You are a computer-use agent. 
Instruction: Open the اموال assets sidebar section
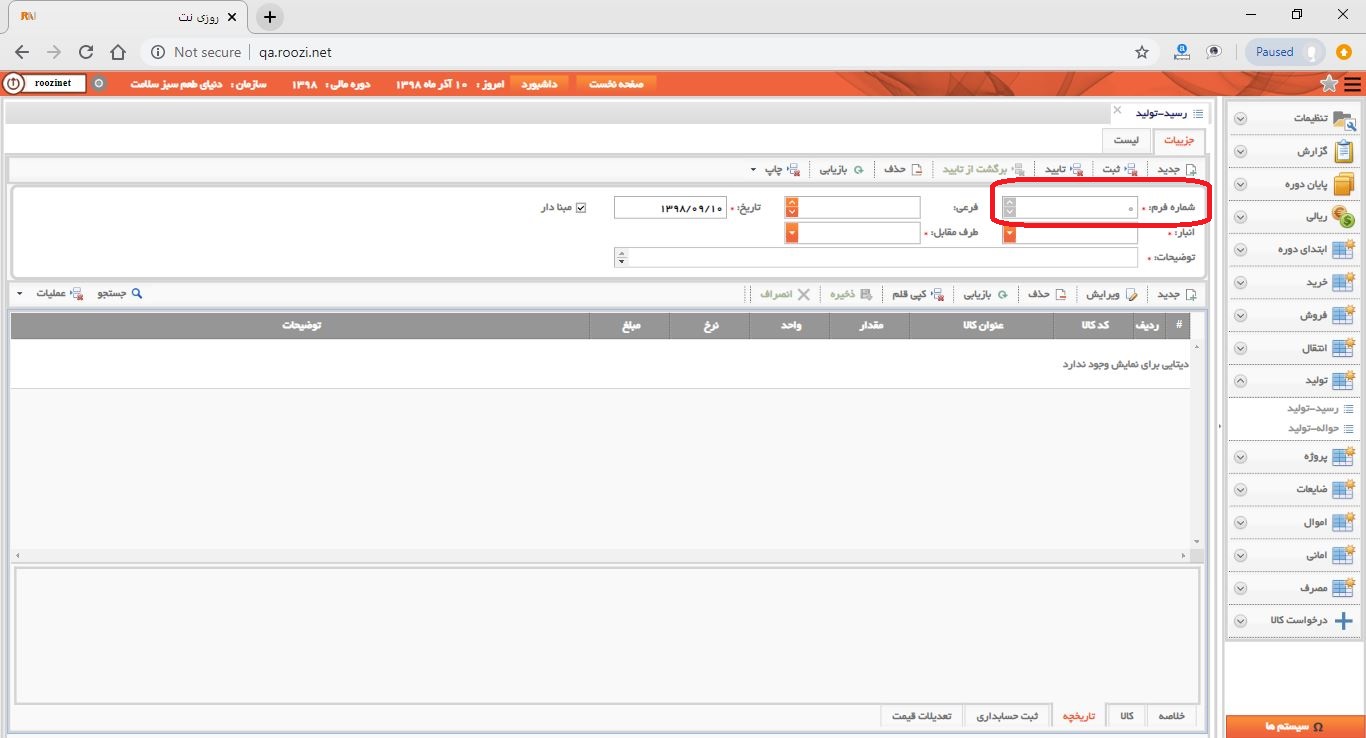(x=1293, y=522)
